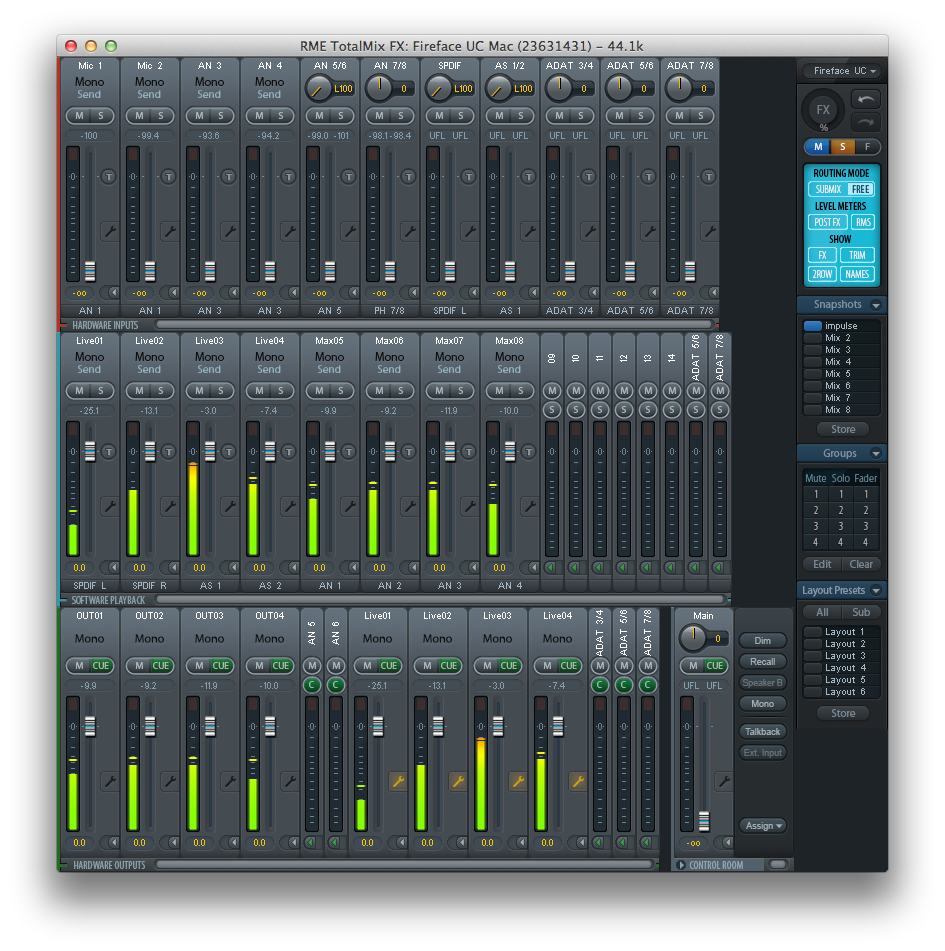Collapse the Hardware Inputs row
Image resolution: width=945 pixels, height=951 pixels.
(x=63, y=325)
